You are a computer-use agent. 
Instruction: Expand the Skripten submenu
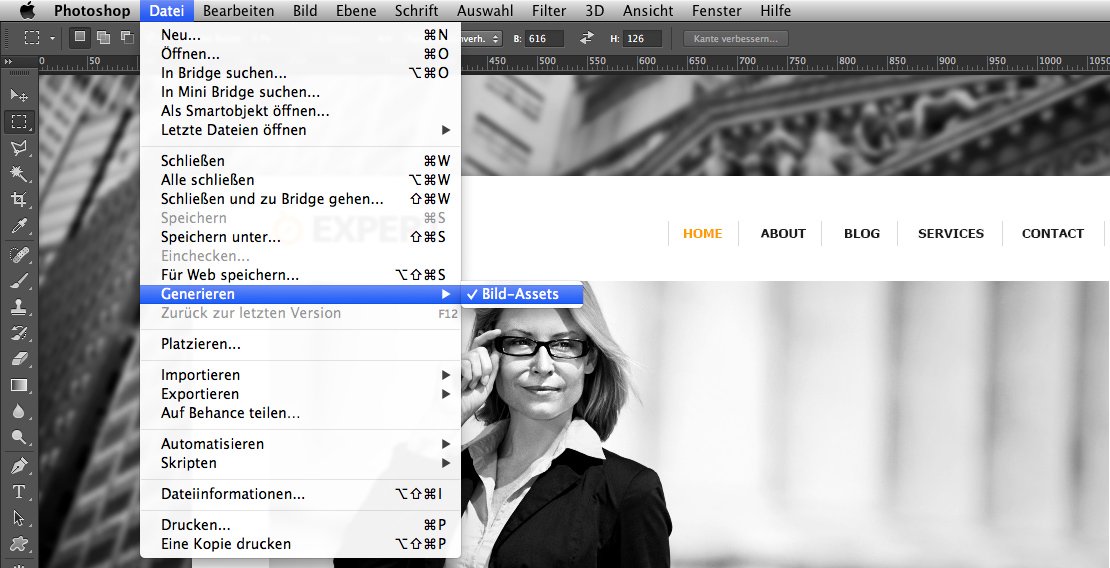(x=300, y=463)
